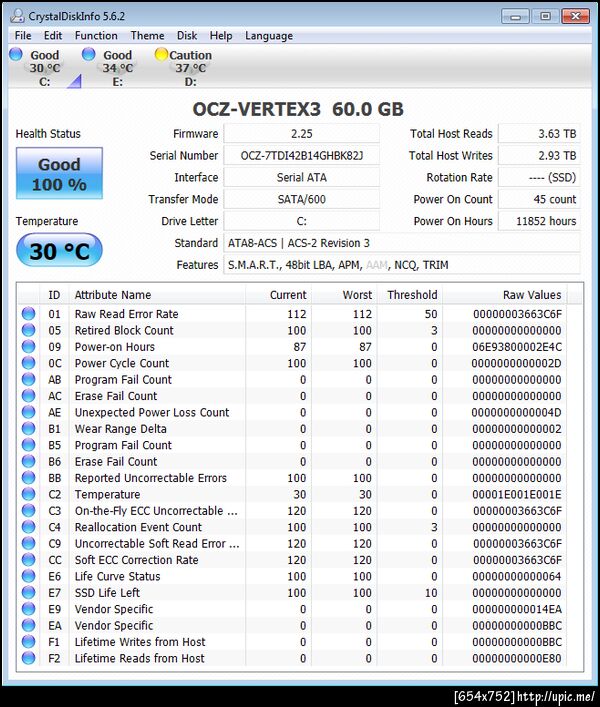This screenshot has width=600, height=707.
Task: Click status icon for C2 Temperature row
Action: 28,494
